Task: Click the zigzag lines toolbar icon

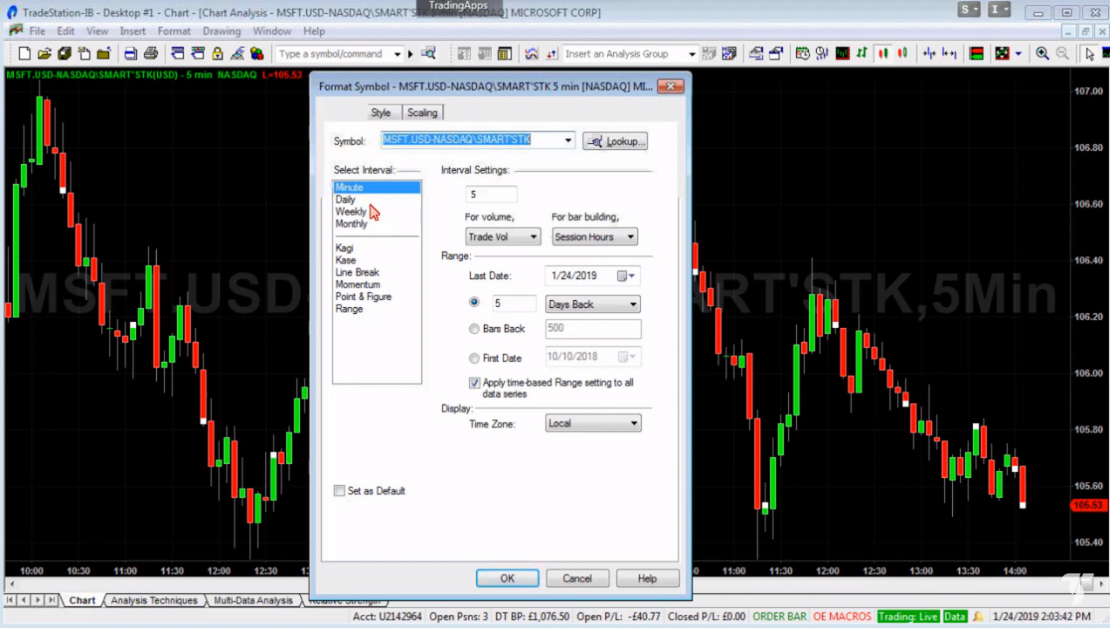Action: click(531, 54)
